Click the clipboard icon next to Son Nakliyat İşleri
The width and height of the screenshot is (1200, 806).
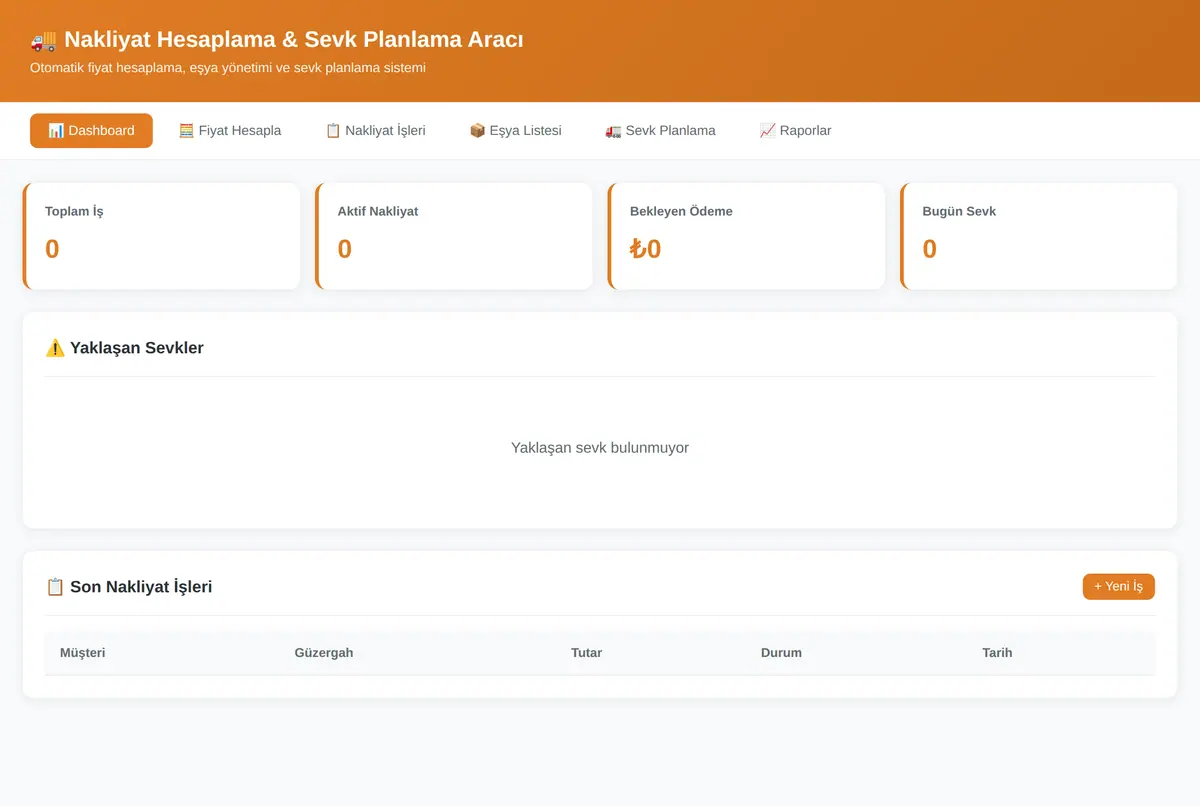tap(55, 587)
